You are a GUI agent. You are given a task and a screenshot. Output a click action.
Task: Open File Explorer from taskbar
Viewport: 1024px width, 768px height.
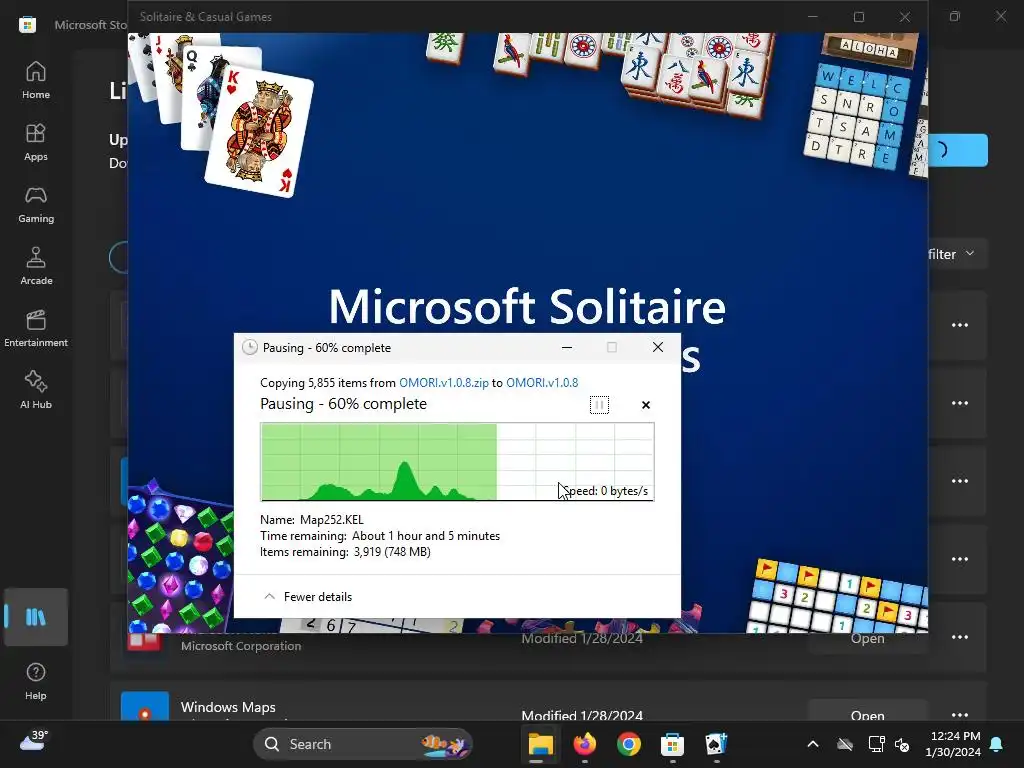[541, 744]
